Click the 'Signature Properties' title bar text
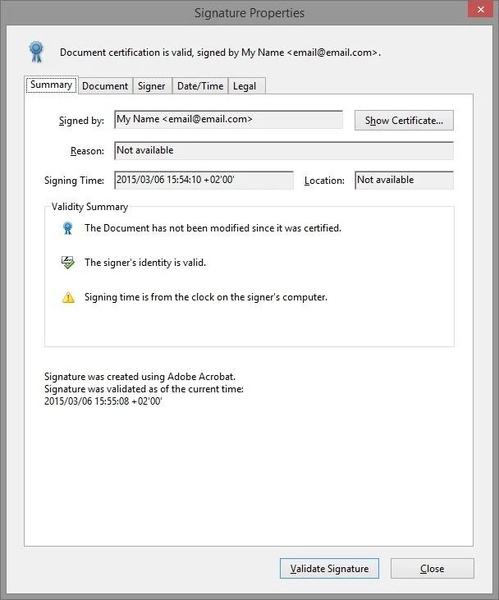This screenshot has width=499, height=600. 250,13
